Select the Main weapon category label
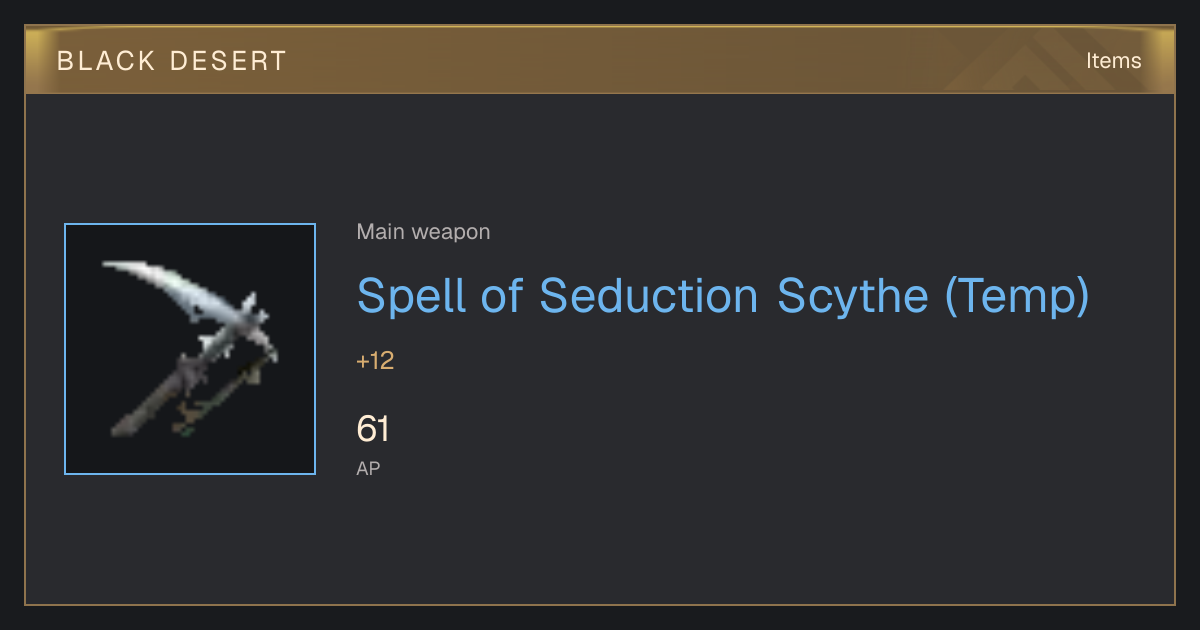1200x630 pixels. coord(423,232)
